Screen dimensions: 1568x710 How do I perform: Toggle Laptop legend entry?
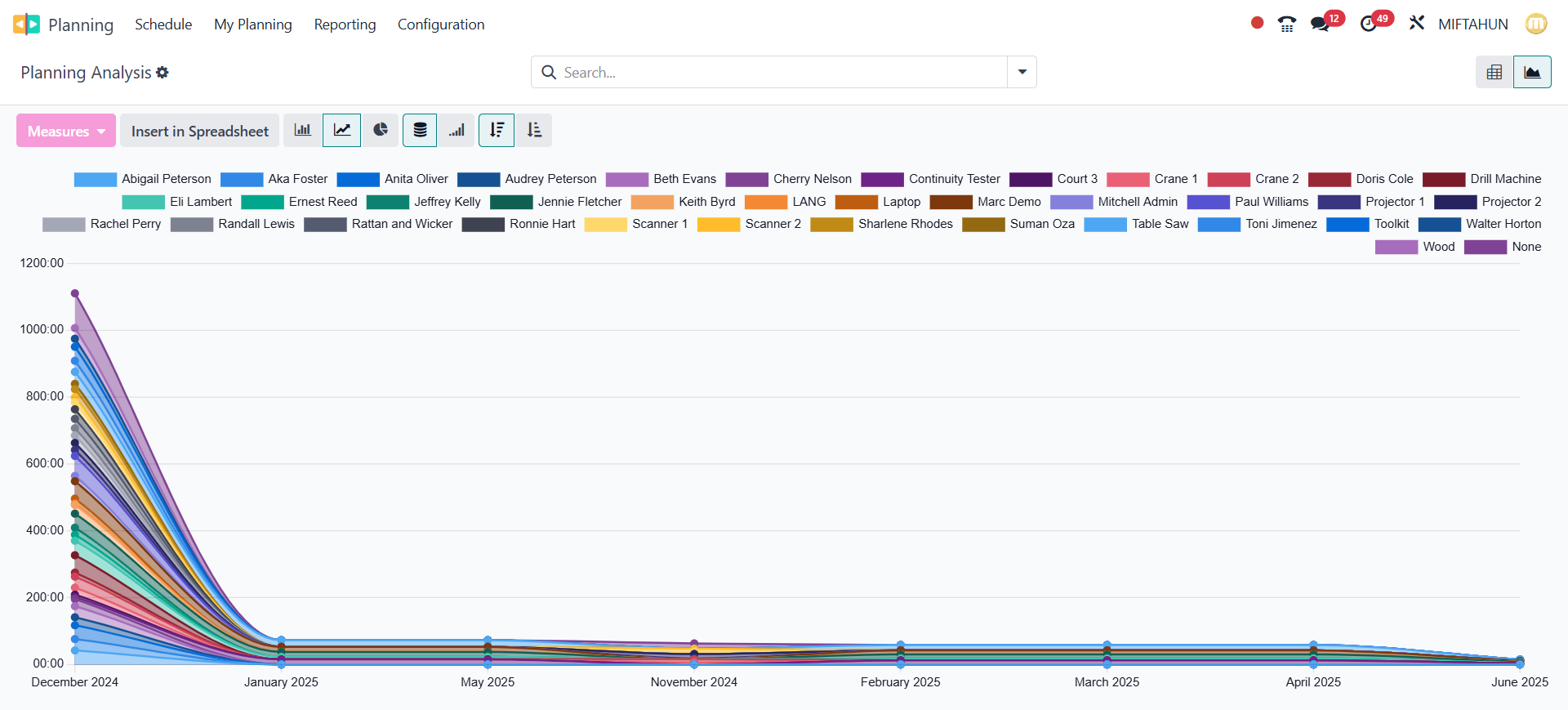point(877,202)
